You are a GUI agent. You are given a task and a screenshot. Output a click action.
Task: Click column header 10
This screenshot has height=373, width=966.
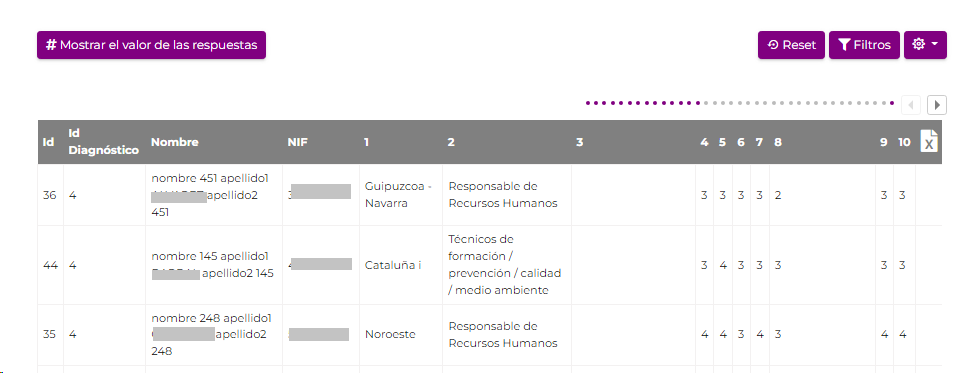(904, 142)
